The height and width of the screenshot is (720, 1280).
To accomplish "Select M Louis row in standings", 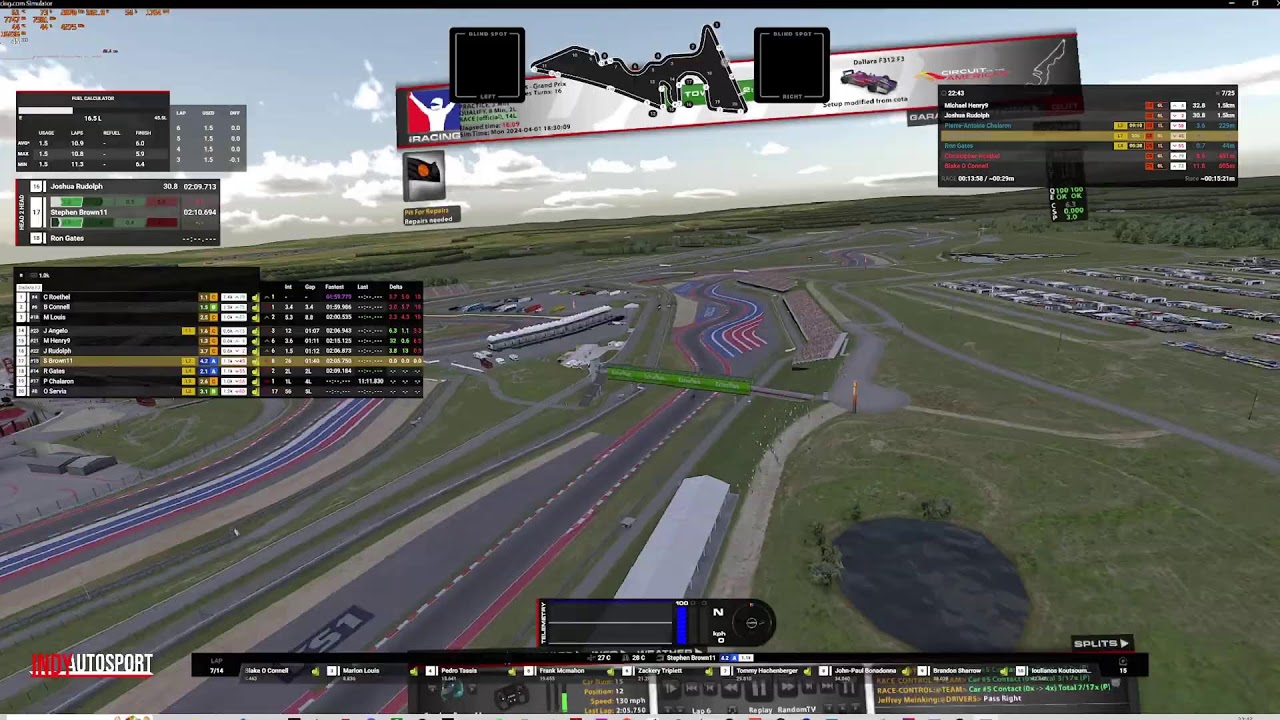I will coord(218,318).
